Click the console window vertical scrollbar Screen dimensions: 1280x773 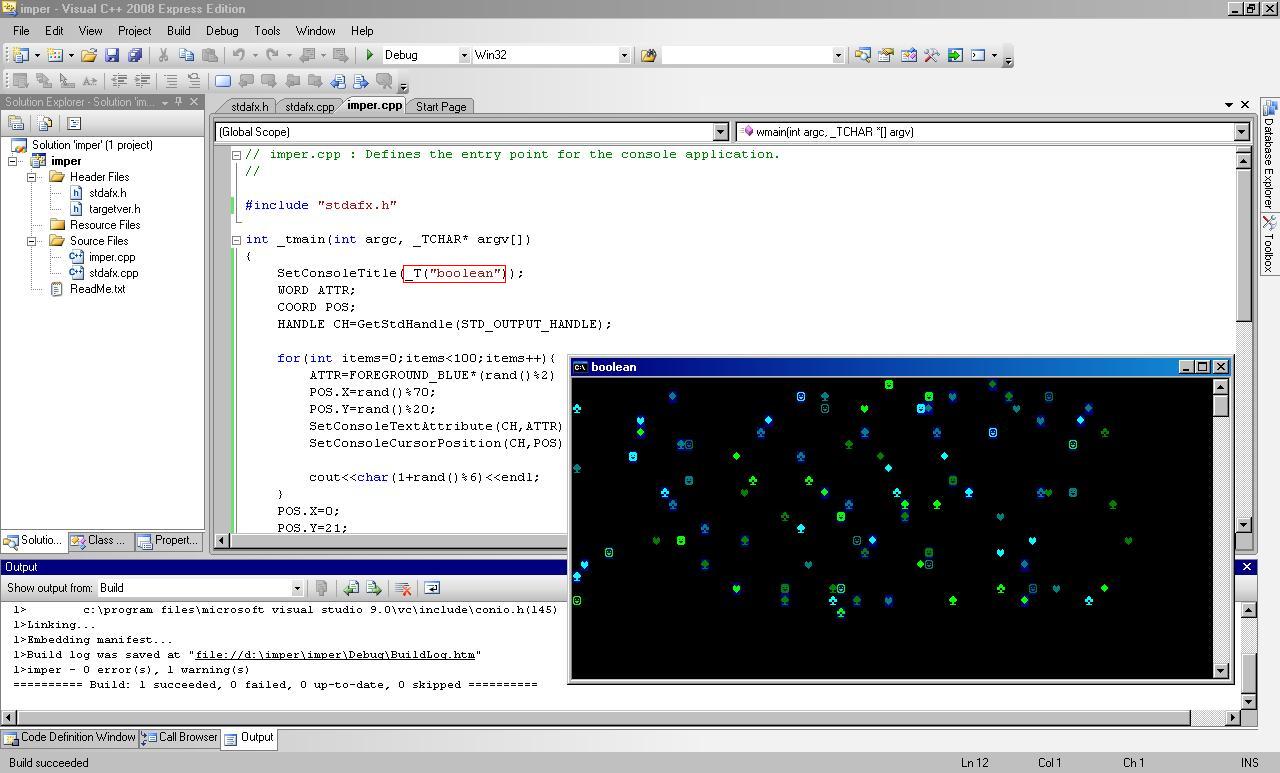tap(1220, 530)
